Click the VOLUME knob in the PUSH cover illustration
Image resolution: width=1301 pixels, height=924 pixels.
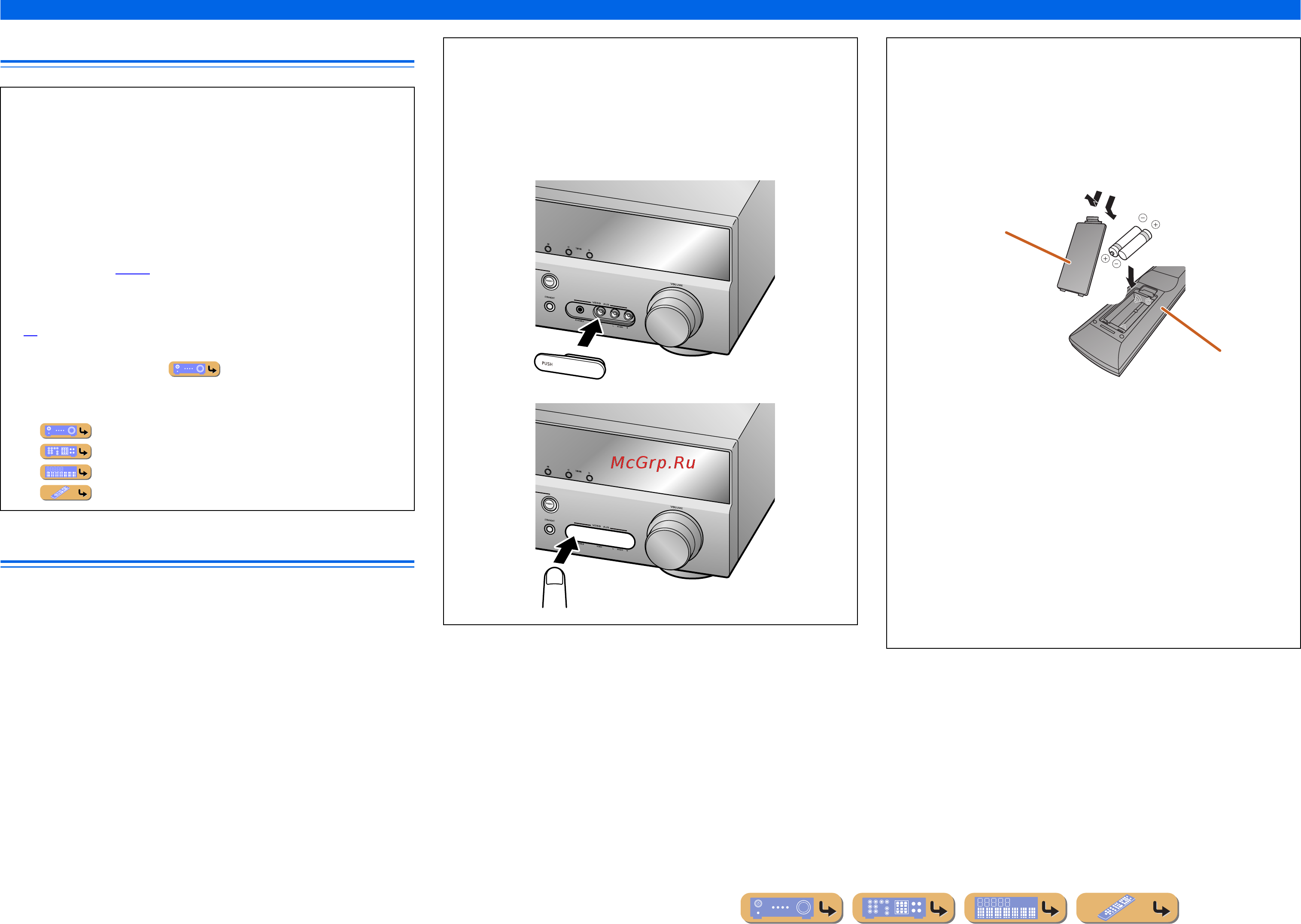click(x=674, y=317)
